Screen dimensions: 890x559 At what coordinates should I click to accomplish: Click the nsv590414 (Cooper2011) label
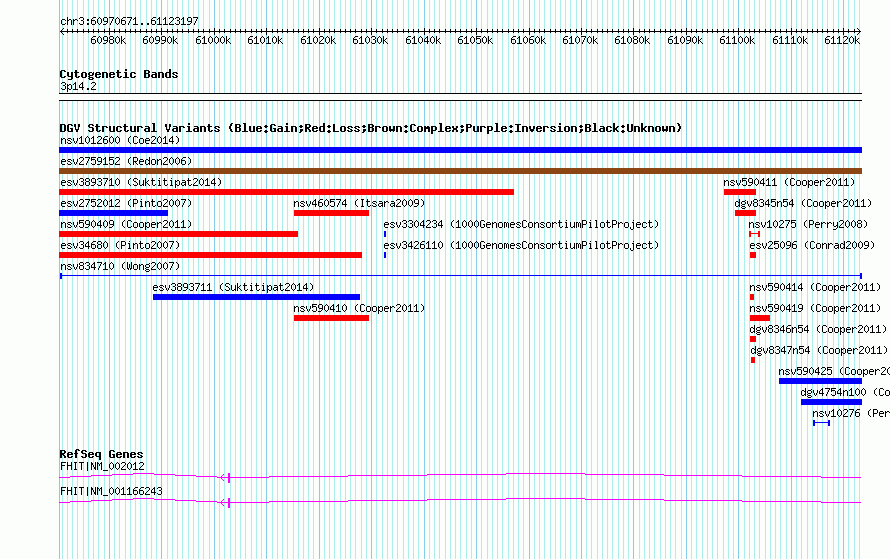(x=815, y=287)
